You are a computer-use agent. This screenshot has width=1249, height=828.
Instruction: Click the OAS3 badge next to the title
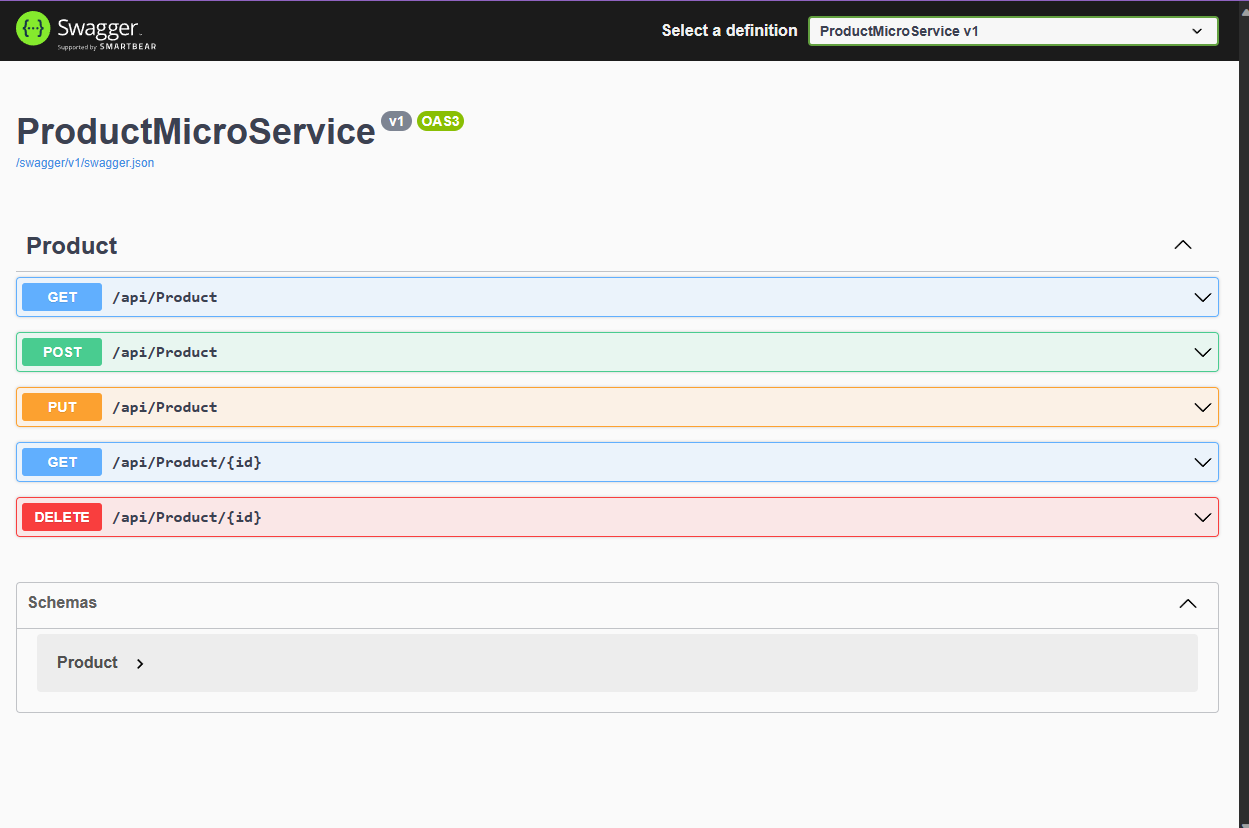[x=440, y=121]
